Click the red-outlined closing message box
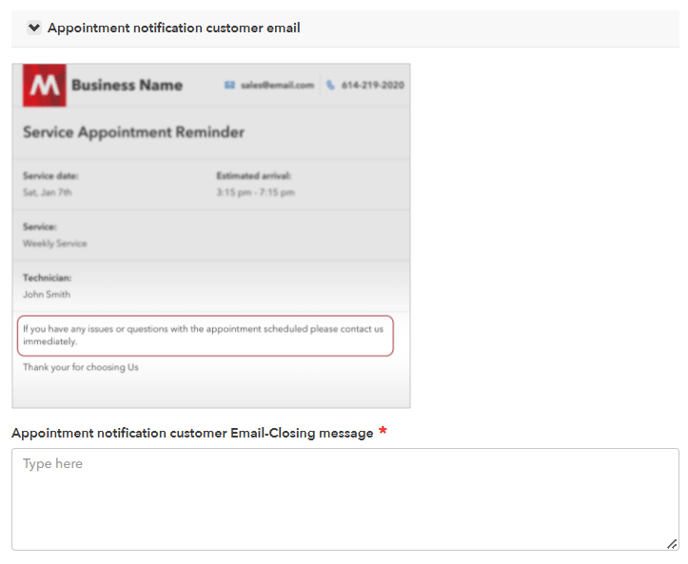Image resolution: width=688 pixels, height=564 pixels. click(204, 335)
